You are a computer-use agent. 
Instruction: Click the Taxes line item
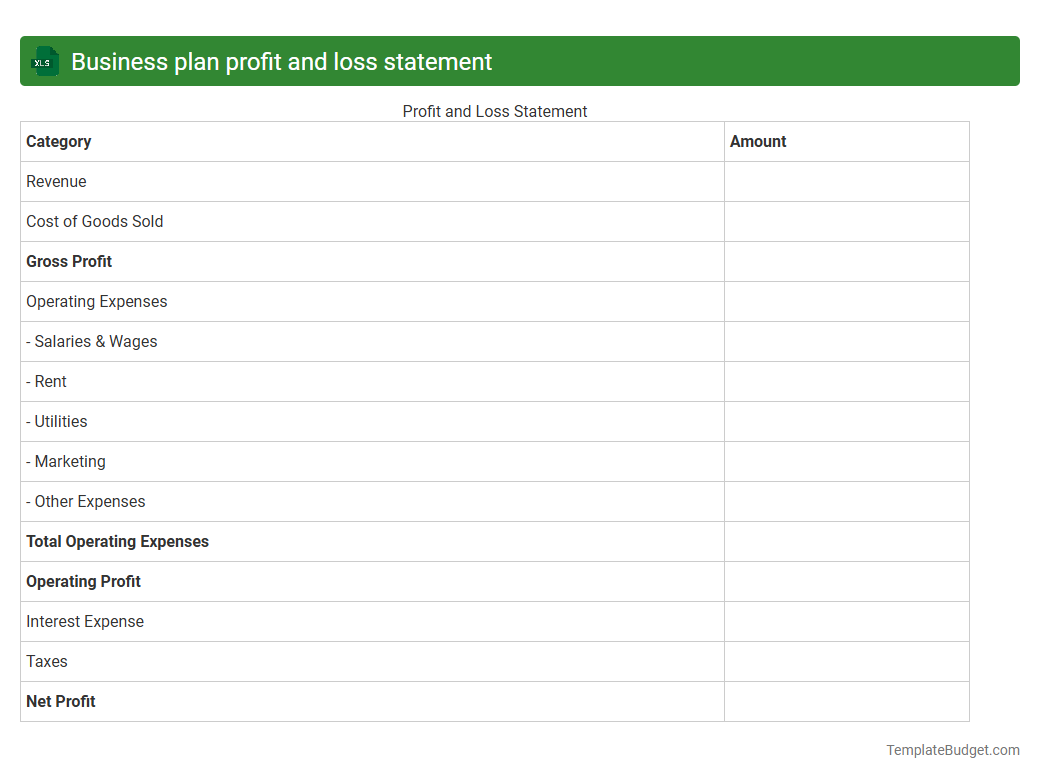click(x=46, y=661)
